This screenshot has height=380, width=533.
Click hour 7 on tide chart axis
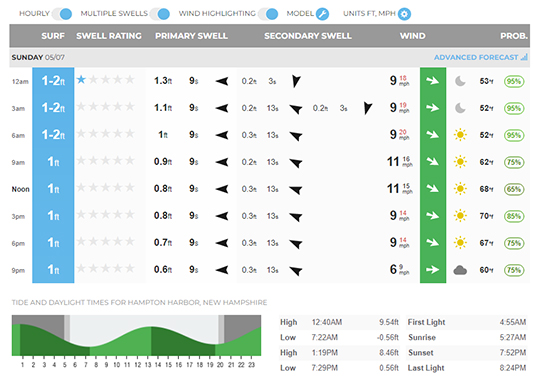(x=86, y=365)
